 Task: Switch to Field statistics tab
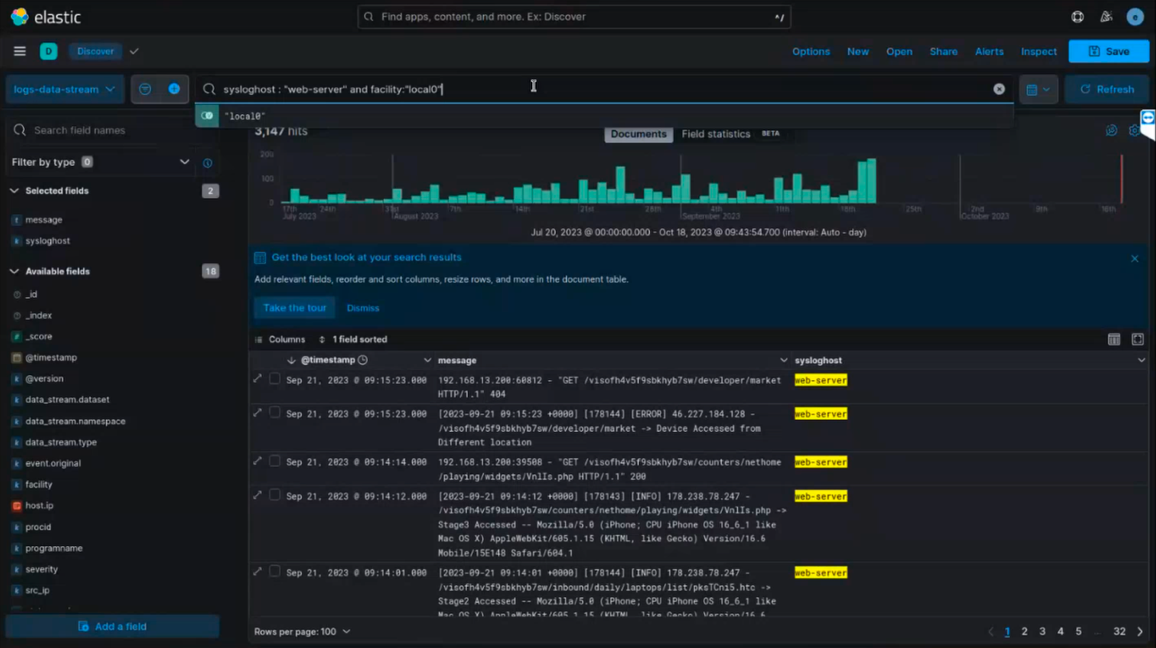point(716,134)
